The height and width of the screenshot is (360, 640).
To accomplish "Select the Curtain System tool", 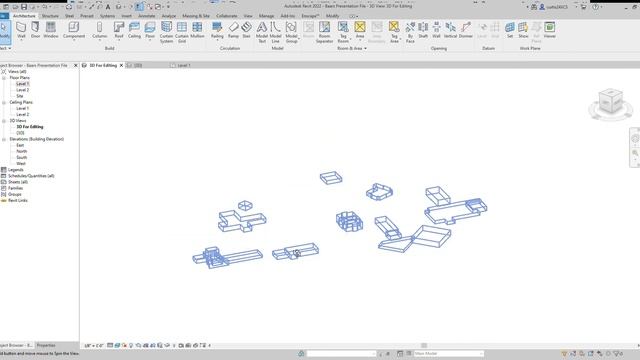I will pos(166,32).
